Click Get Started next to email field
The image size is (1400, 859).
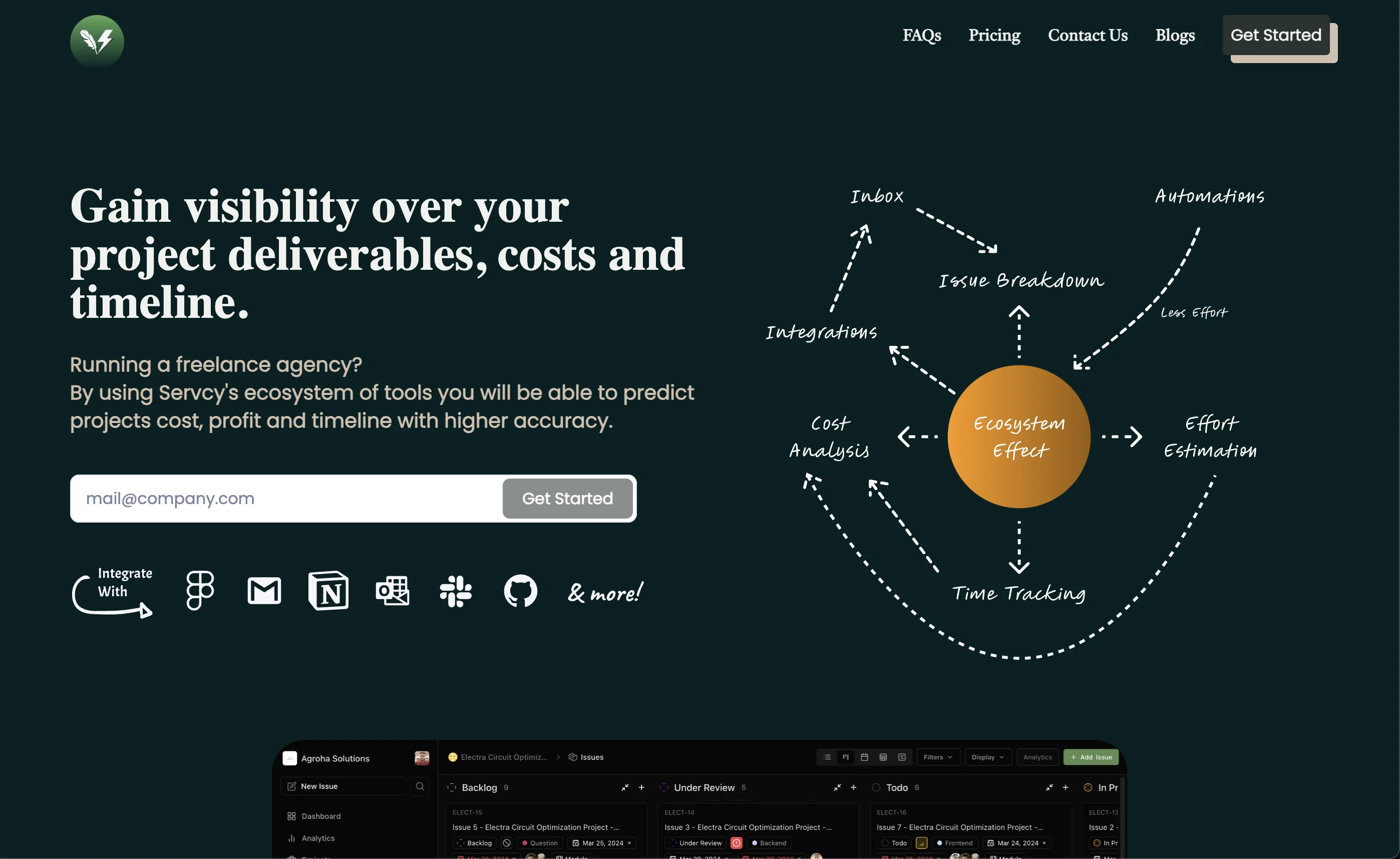click(x=567, y=498)
